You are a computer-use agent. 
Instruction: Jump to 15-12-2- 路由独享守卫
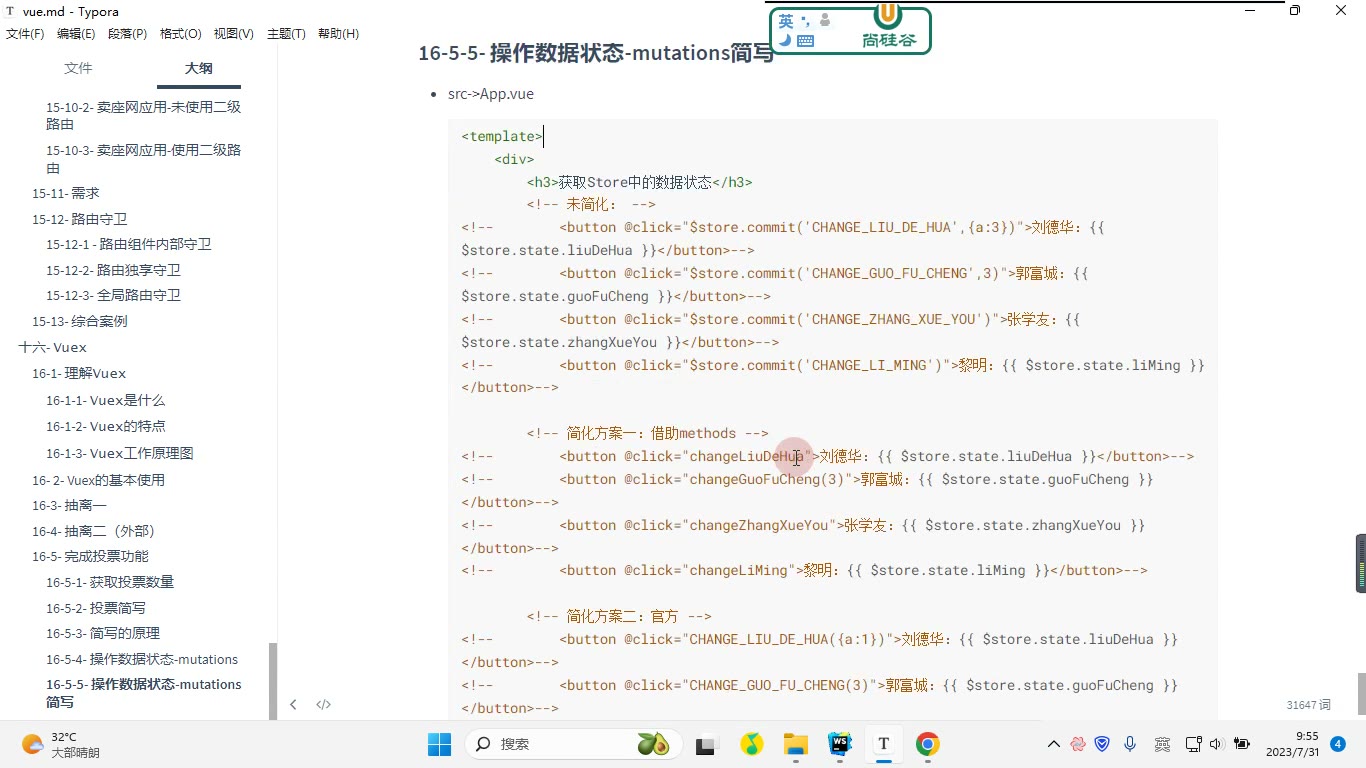click(113, 270)
